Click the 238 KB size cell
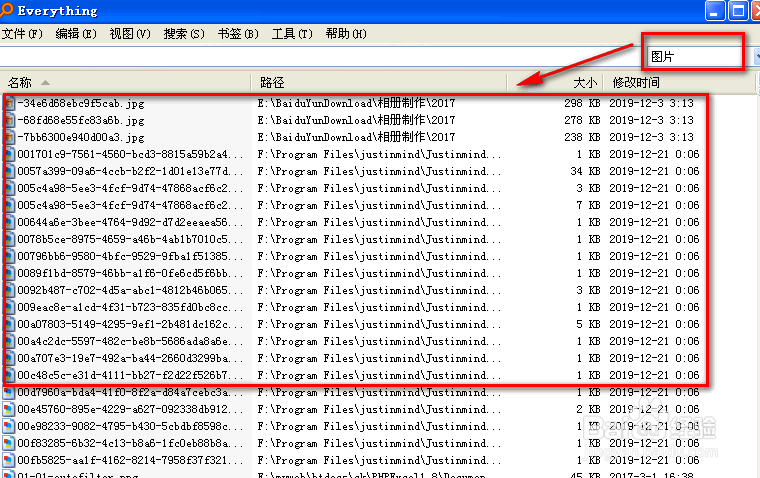 coord(582,137)
